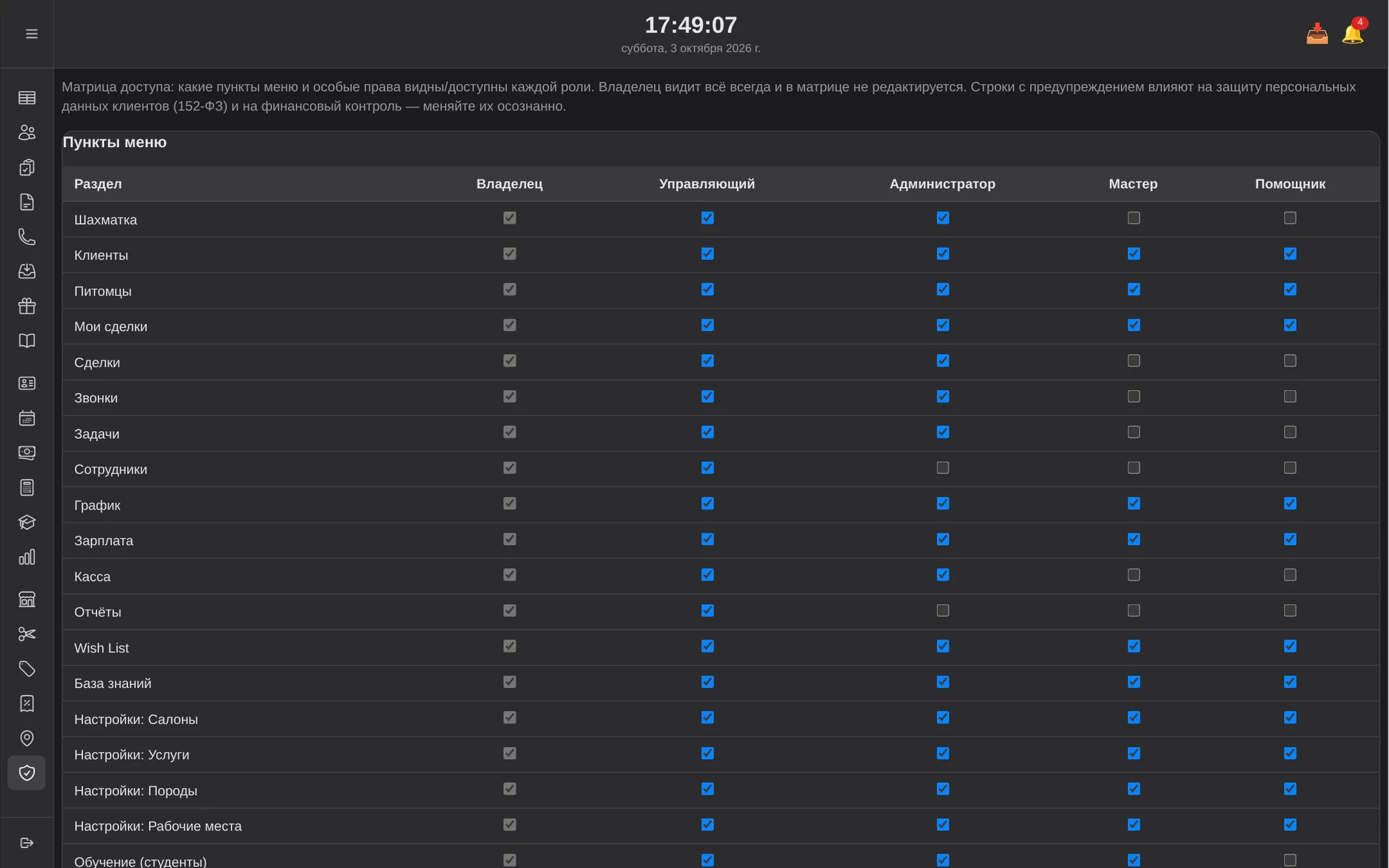Enable Отчёты for Администратор
Image resolution: width=1389 pixels, height=868 pixels.
942,610
